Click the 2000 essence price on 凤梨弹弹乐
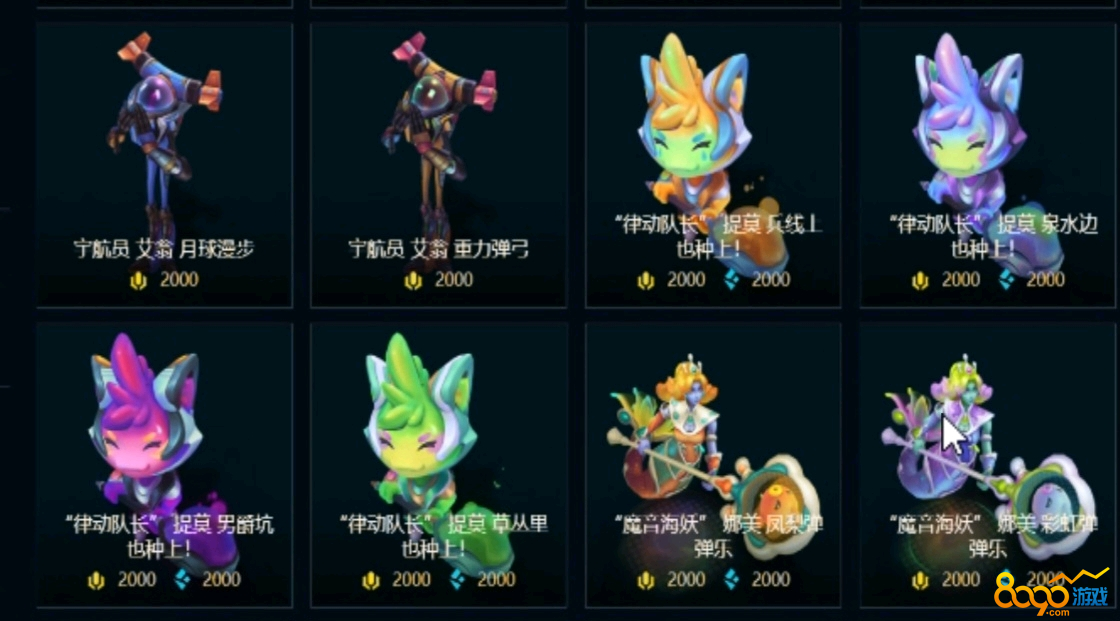This screenshot has width=1120, height=621. [x=771, y=580]
